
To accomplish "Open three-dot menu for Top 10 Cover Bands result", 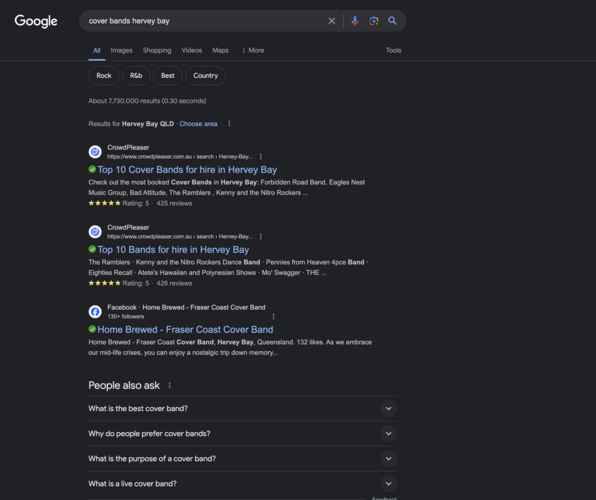I will click(x=261, y=157).
